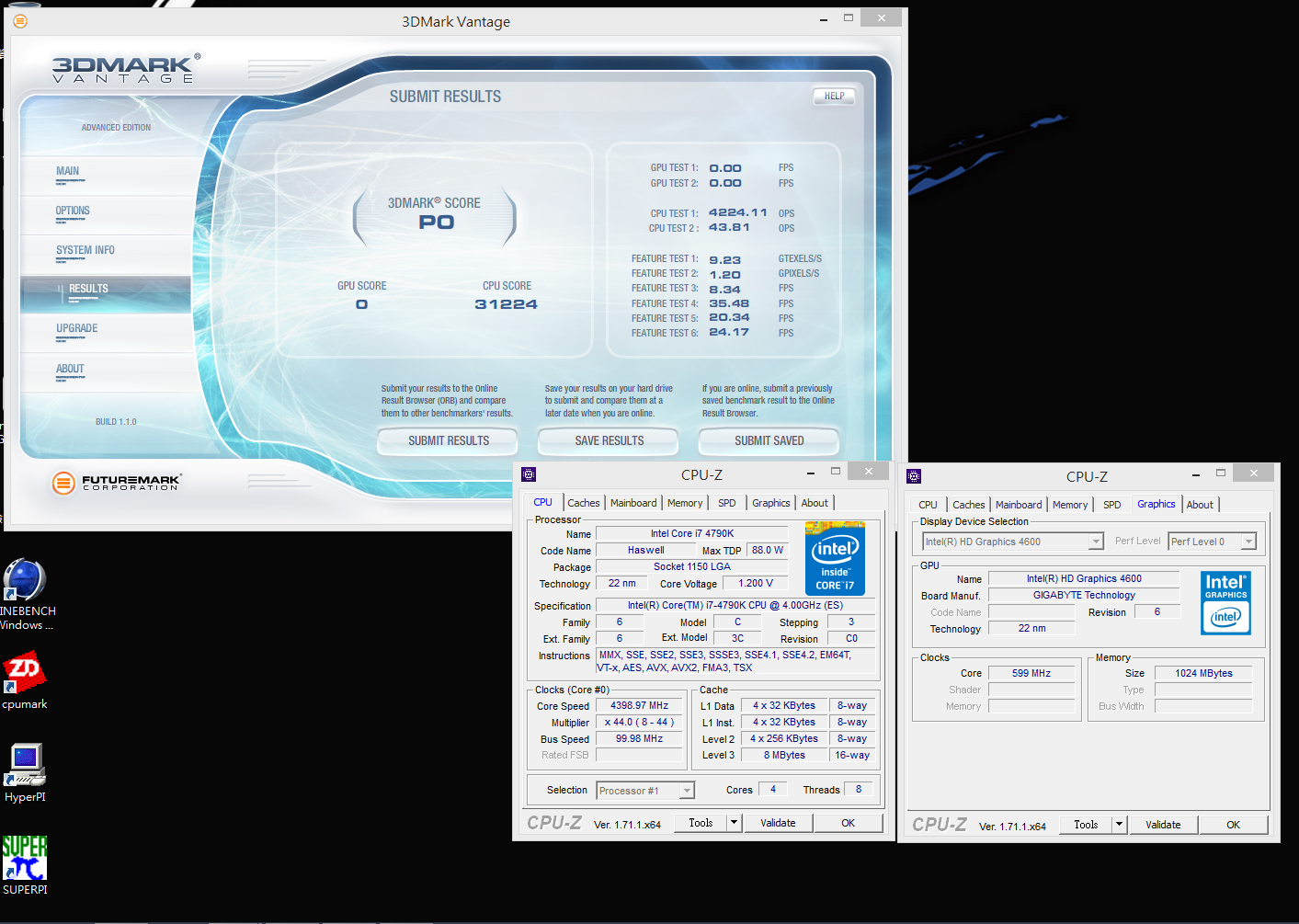This screenshot has height=924, width=1299.
Task: Open the HyperPI desktop icon
Action: pyautogui.click(x=25, y=772)
